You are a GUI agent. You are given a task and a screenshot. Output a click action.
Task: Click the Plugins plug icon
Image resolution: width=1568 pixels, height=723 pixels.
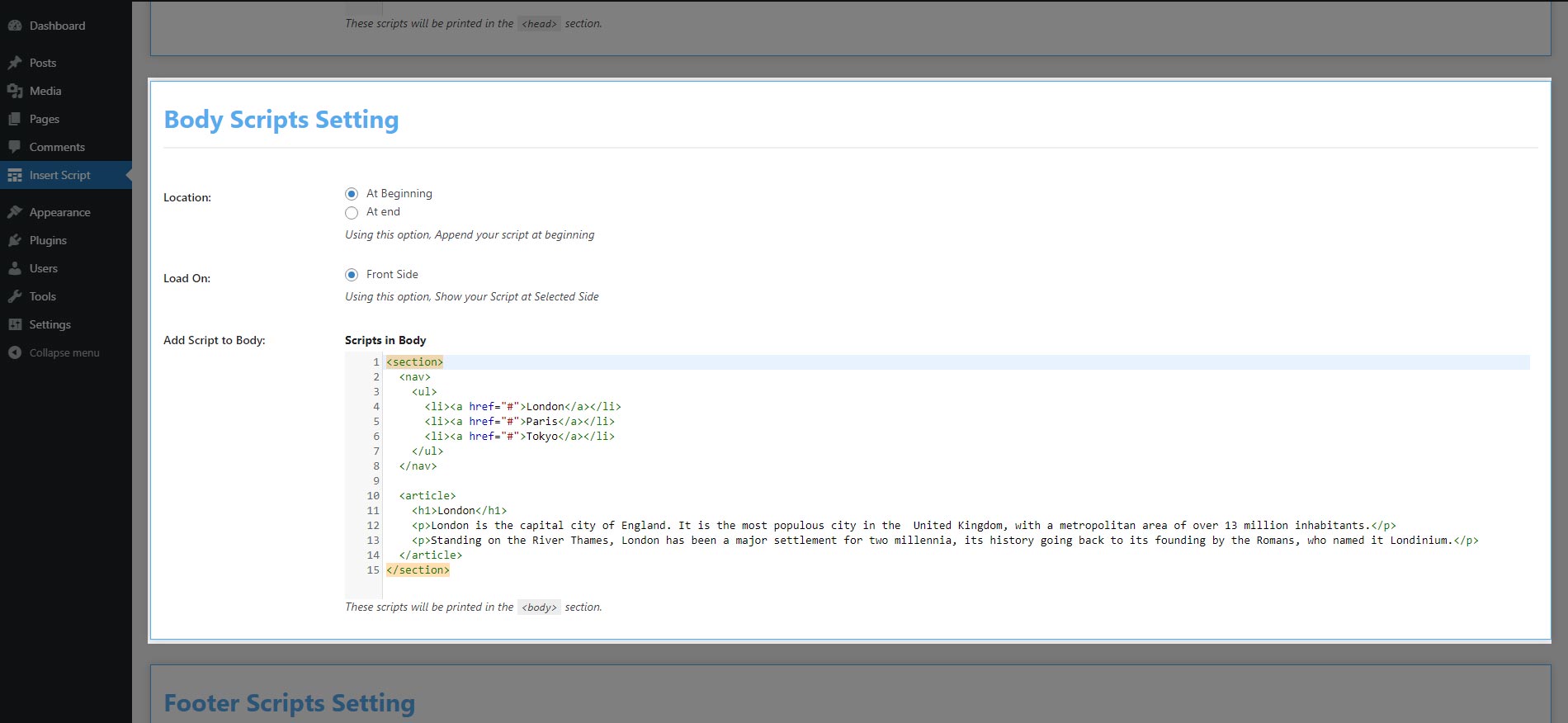15,240
